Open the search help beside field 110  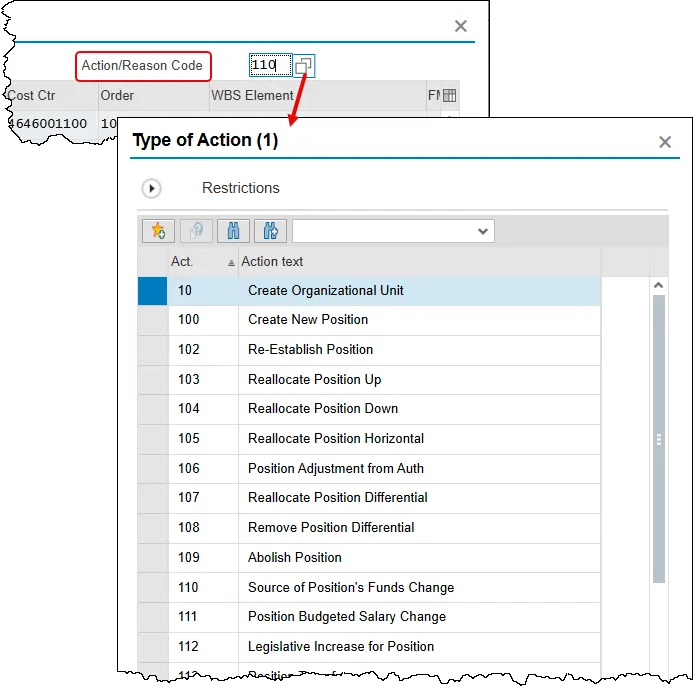coord(304,66)
